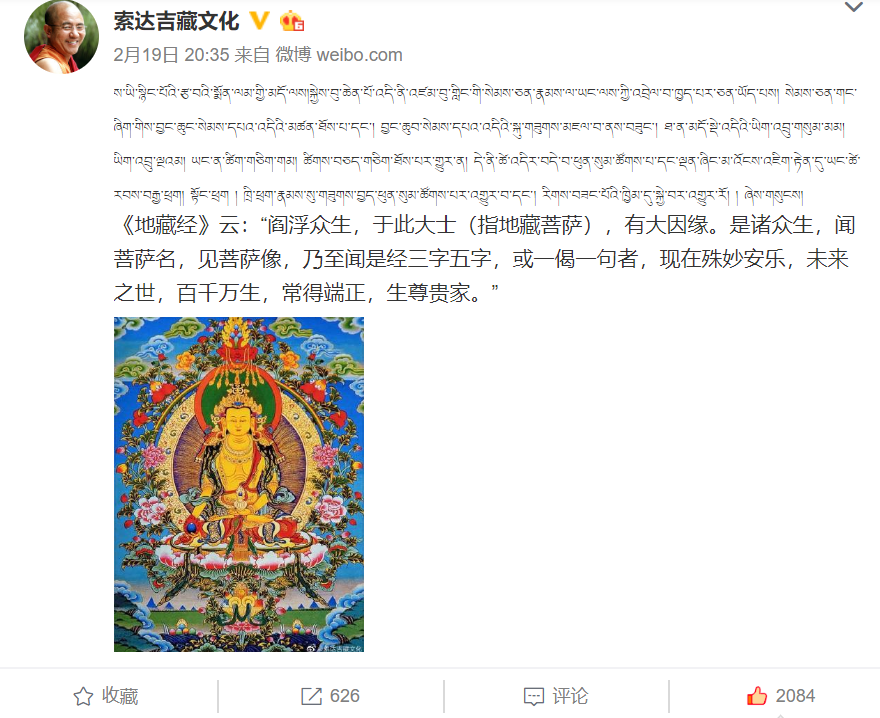The image size is (880, 718).
Task: Click the Tibetan script paragraph text
Action: 486,144
